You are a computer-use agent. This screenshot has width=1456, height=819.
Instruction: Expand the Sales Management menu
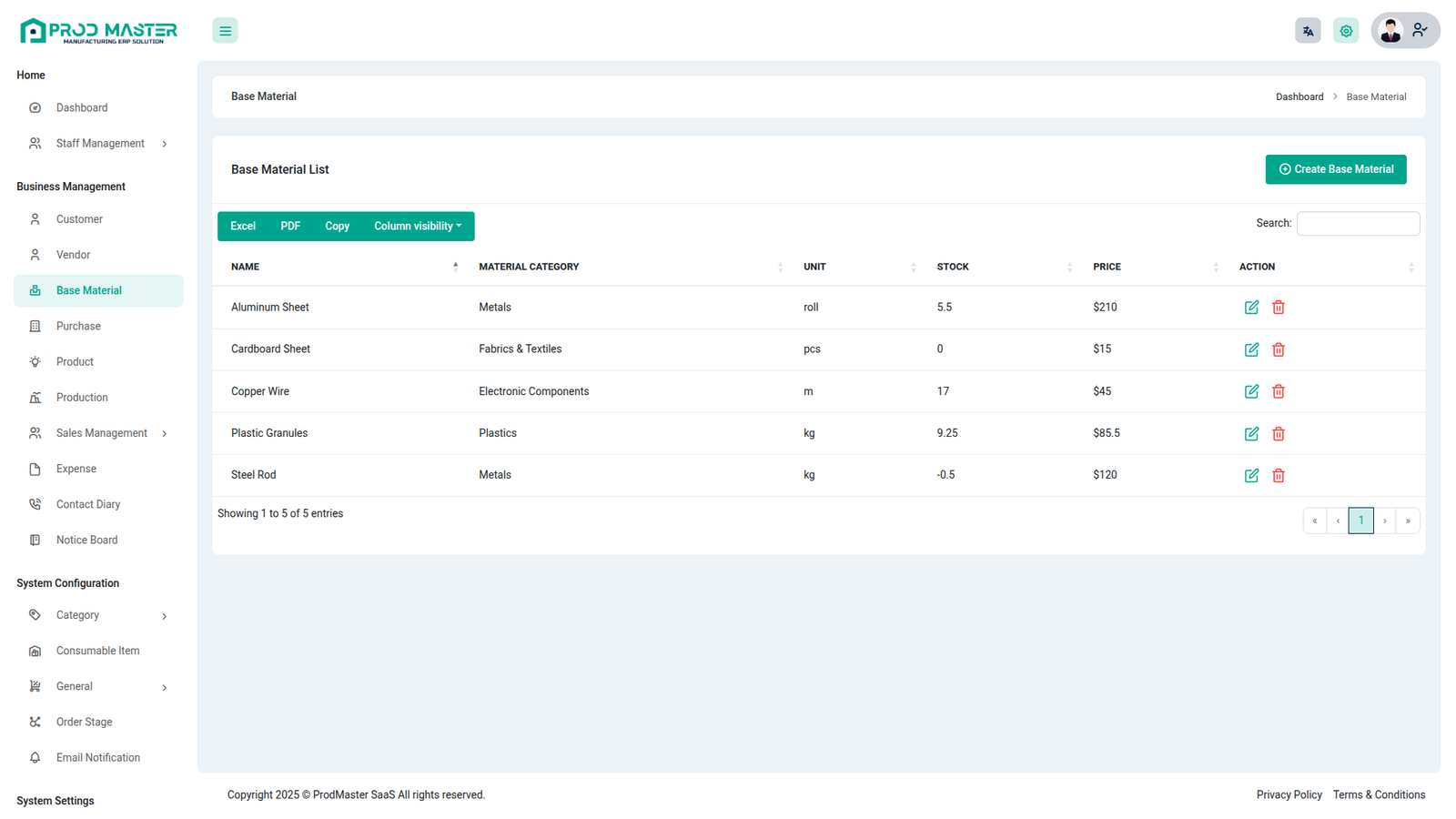click(101, 433)
